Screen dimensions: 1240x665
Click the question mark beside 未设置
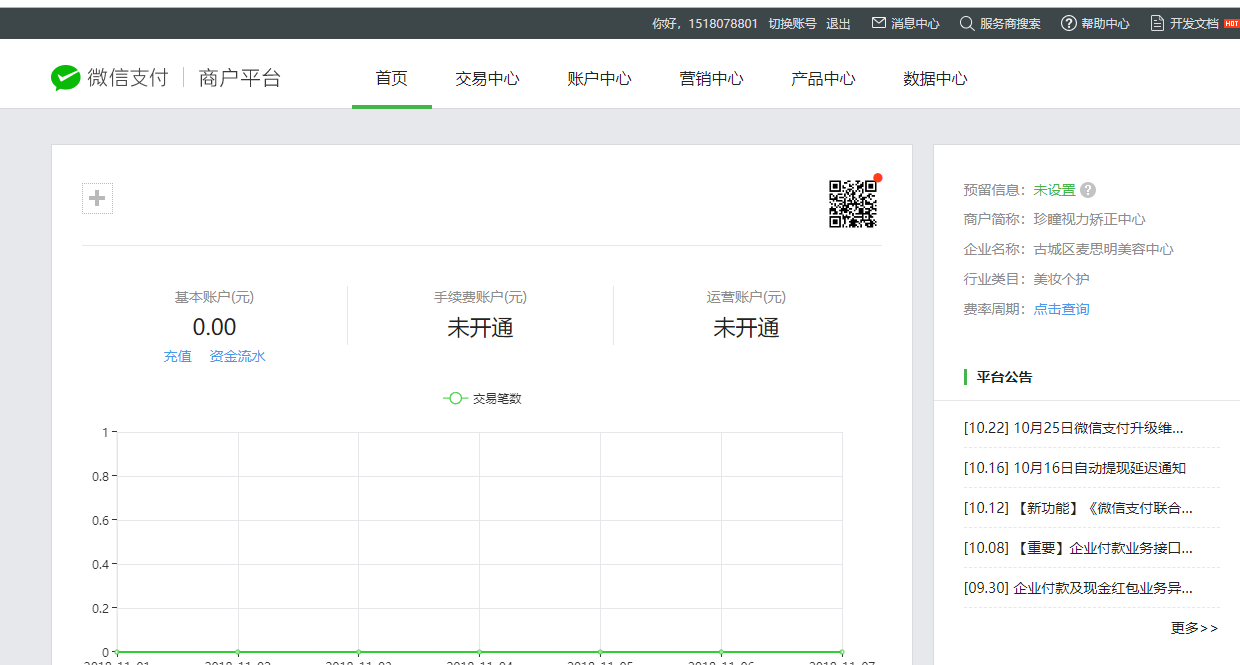coord(1088,190)
